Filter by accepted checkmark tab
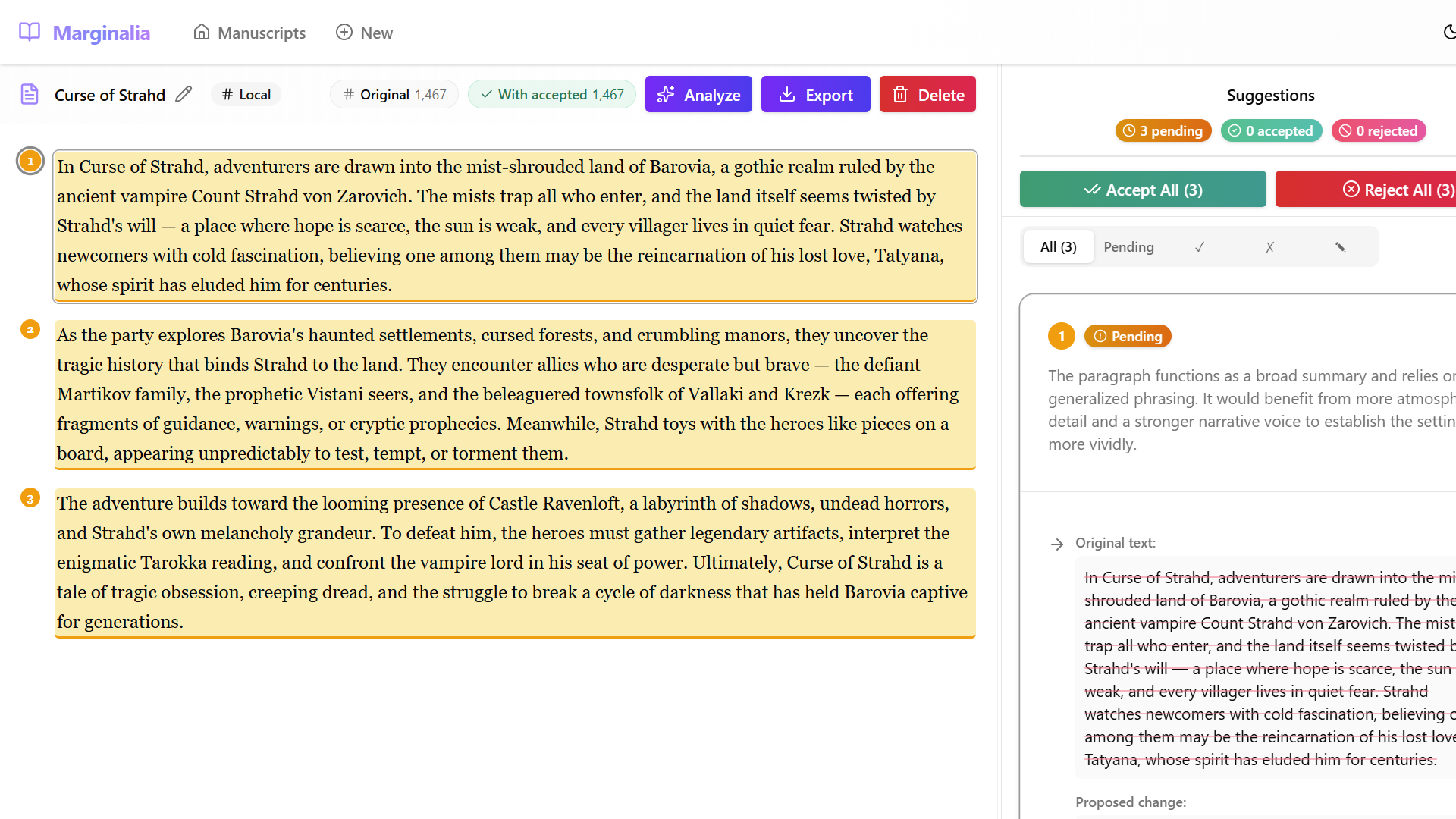 [x=1200, y=246]
